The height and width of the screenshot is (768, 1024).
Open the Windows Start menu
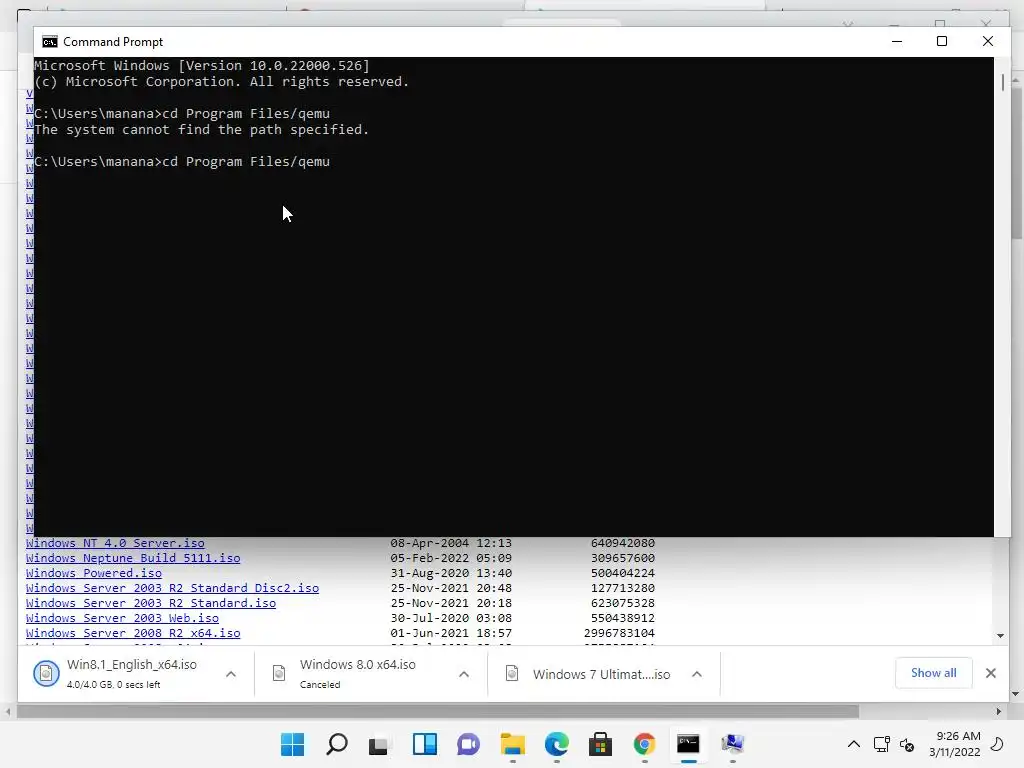[292, 744]
